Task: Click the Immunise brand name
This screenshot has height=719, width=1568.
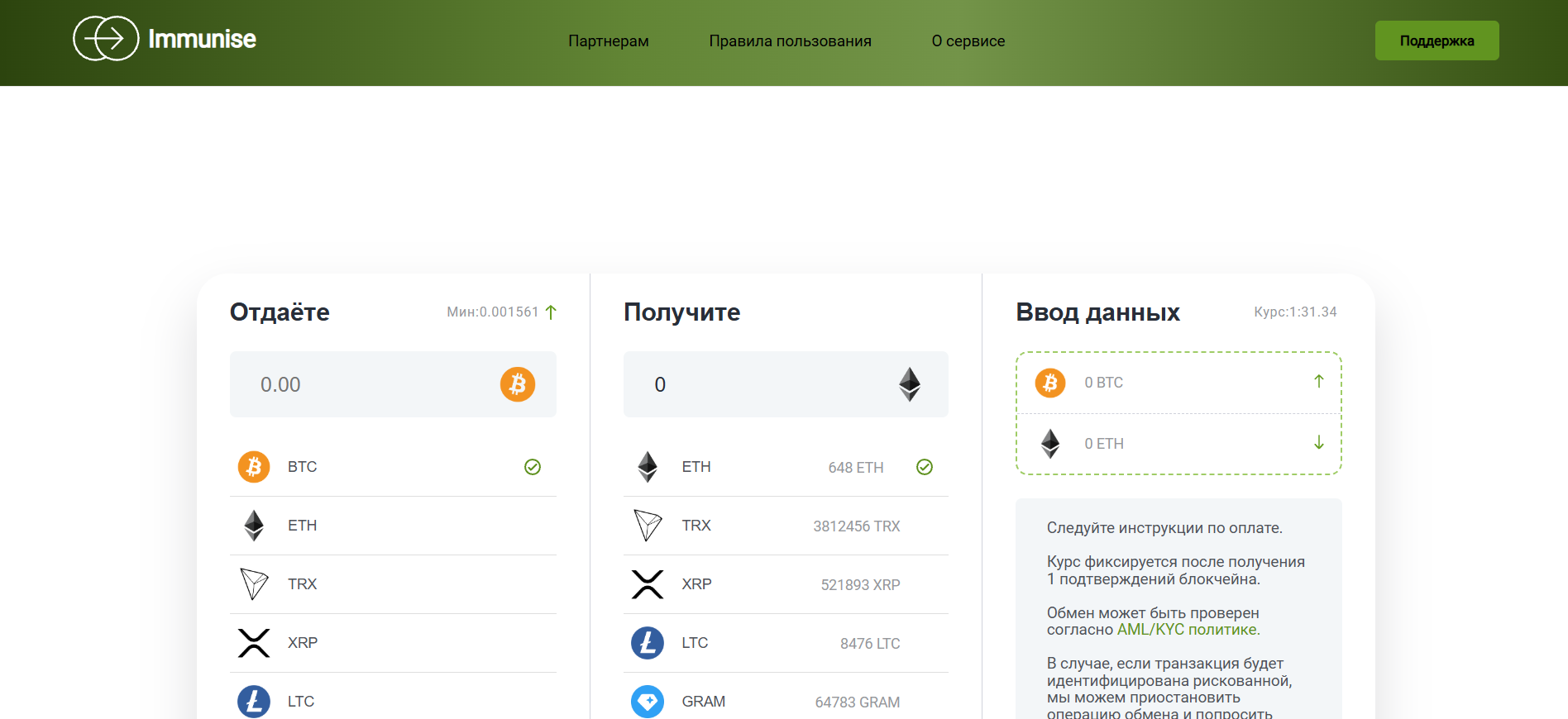Action: click(x=202, y=39)
